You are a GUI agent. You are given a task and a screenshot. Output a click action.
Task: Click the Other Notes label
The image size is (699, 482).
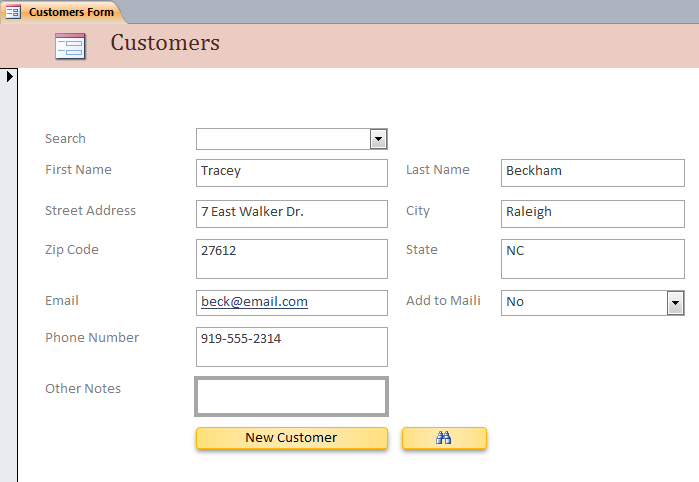click(83, 389)
